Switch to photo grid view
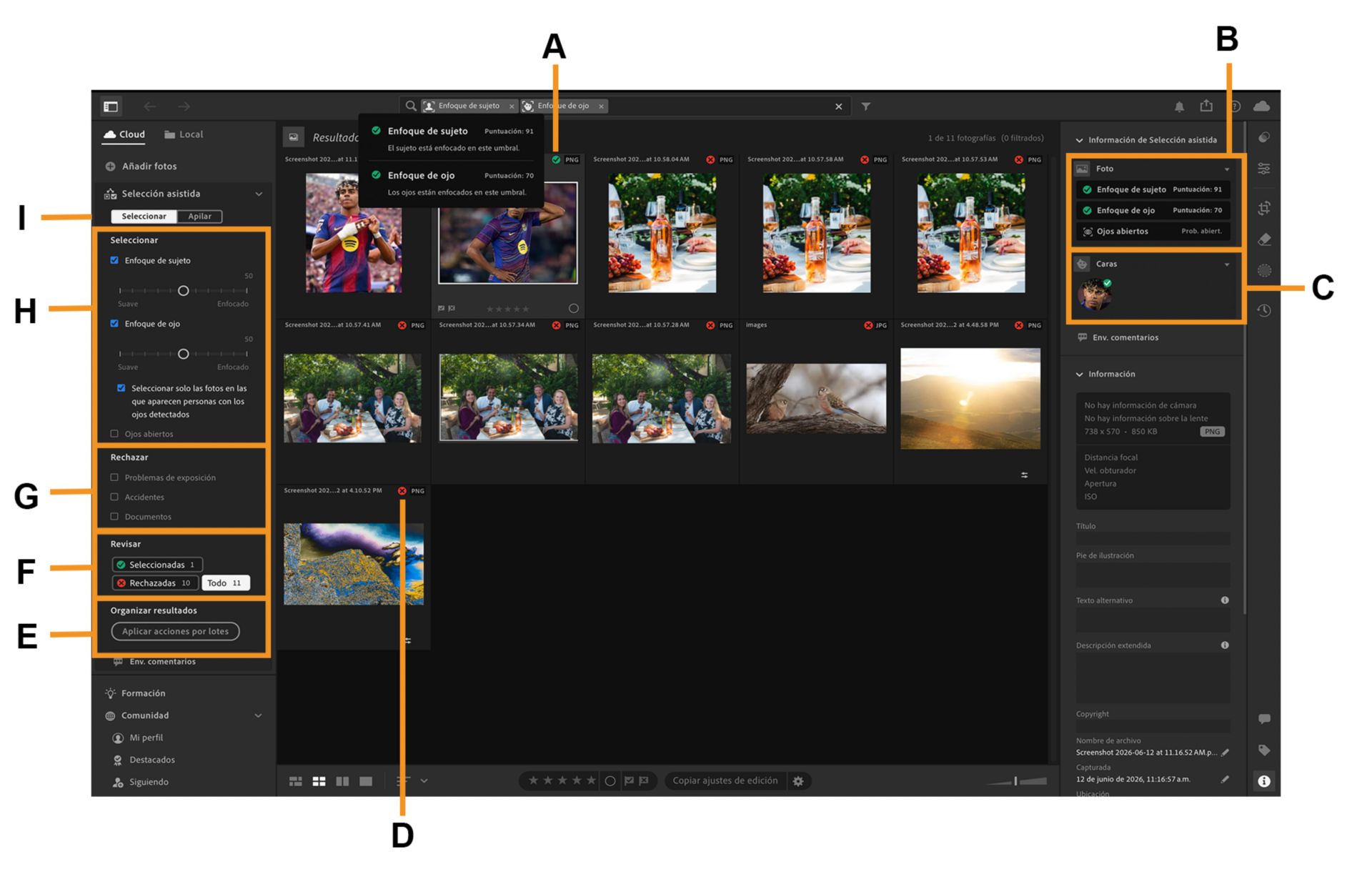The width and height of the screenshot is (1372, 887). pos(295,781)
